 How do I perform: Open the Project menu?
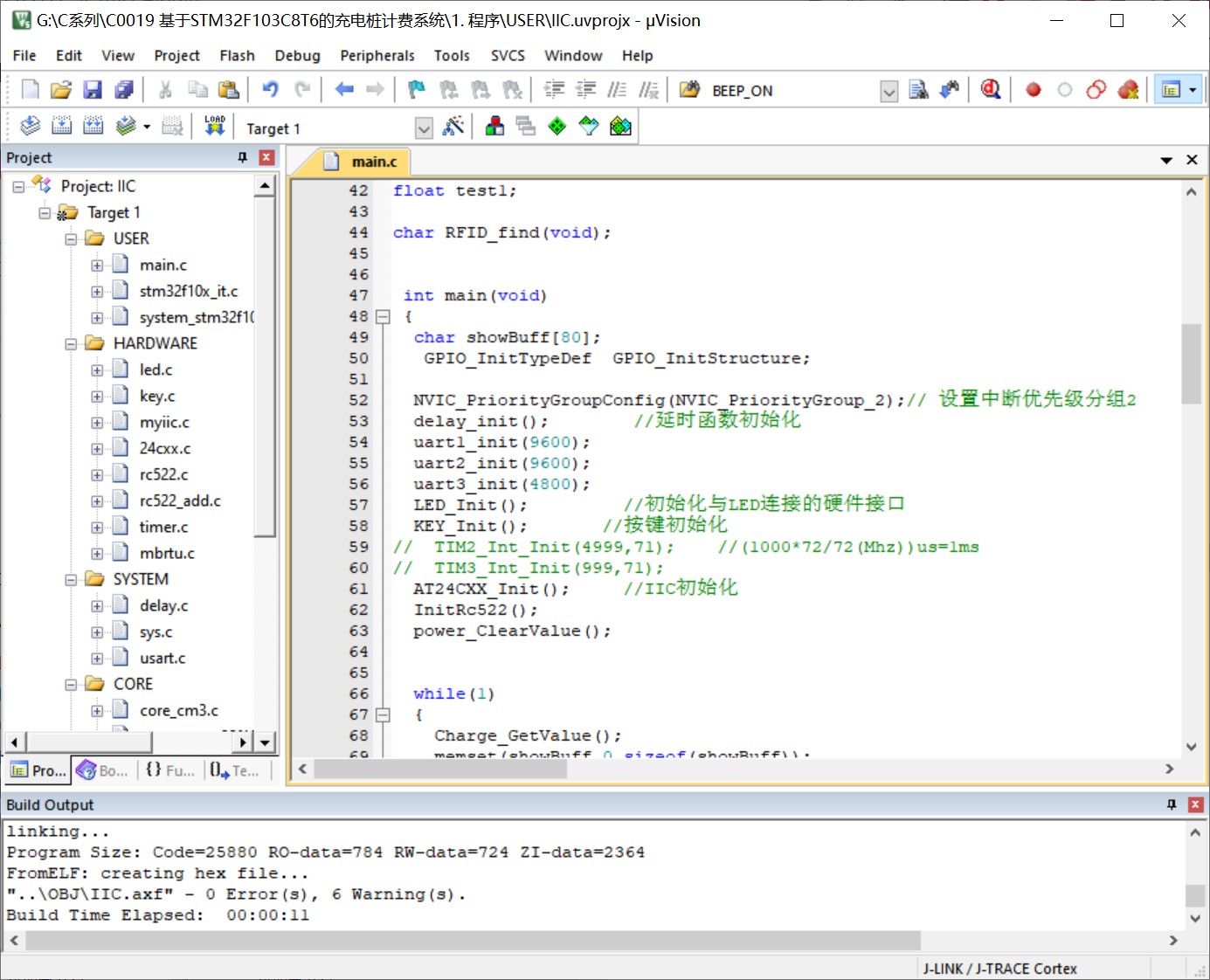pos(176,55)
